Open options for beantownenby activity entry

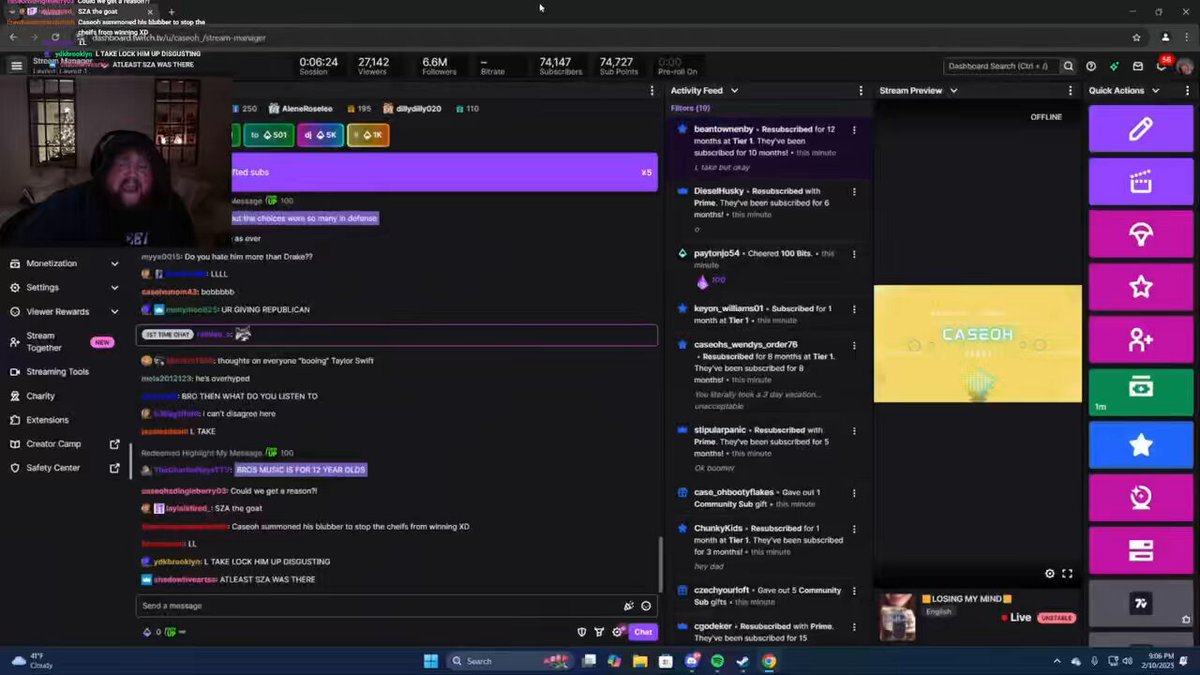(x=854, y=130)
